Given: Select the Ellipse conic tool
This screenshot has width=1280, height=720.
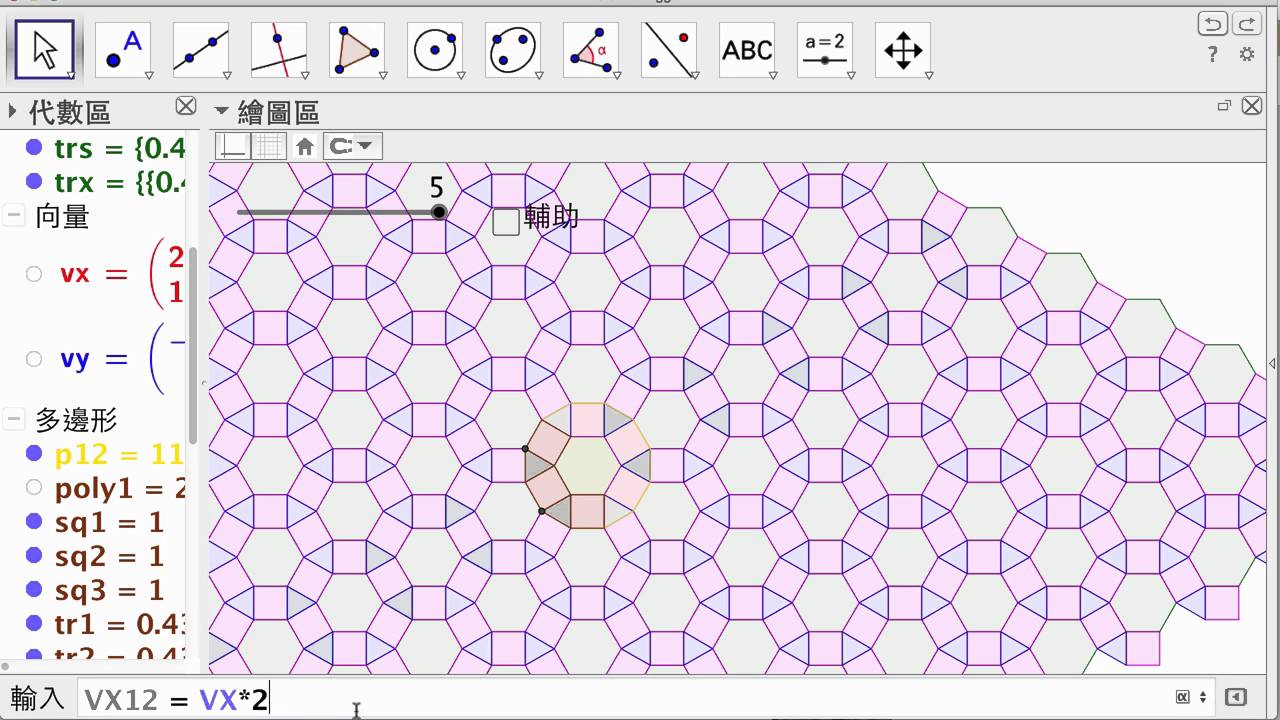Looking at the screenshot, I should 513,49.
